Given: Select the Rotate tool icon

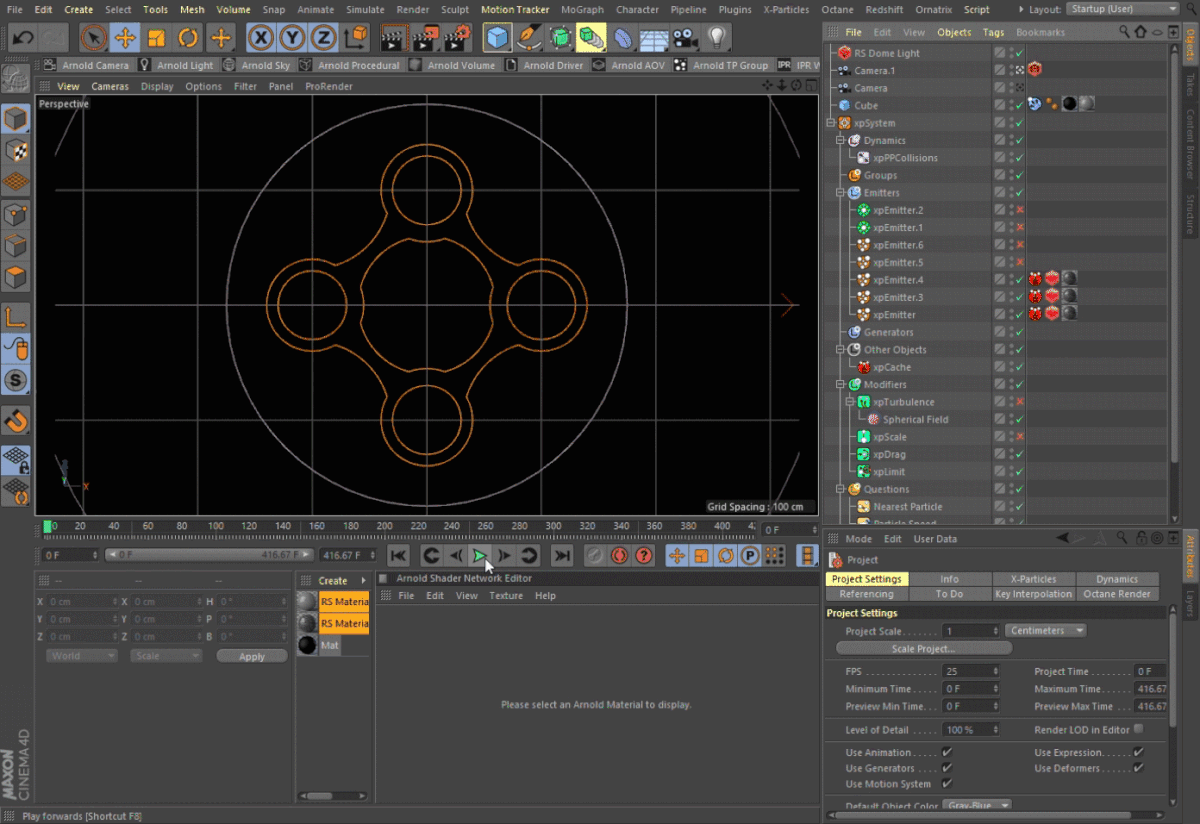Looking at the screenshot, I should point(189,39).
